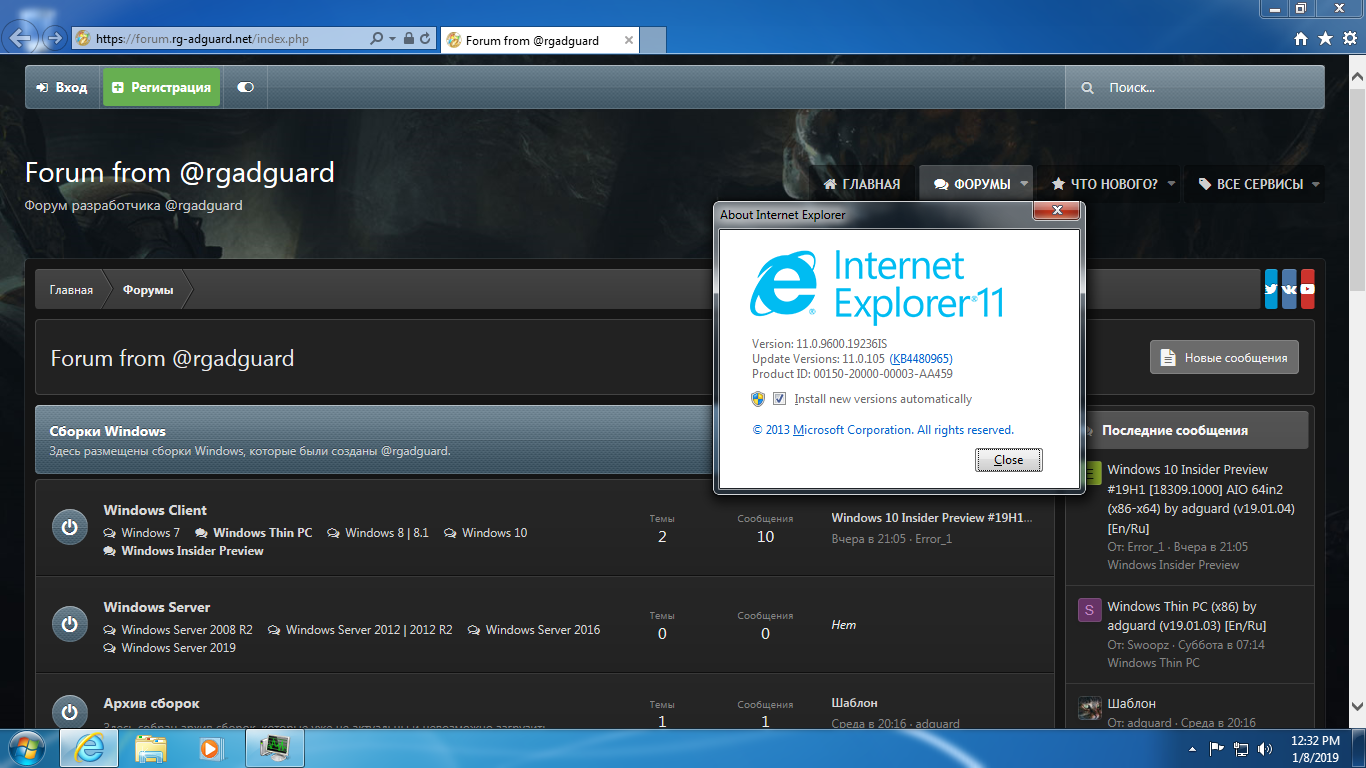This screenshot has height=768, width=1366.
Task: Open Windows Explorer from the taskbar
Action: 151,748
